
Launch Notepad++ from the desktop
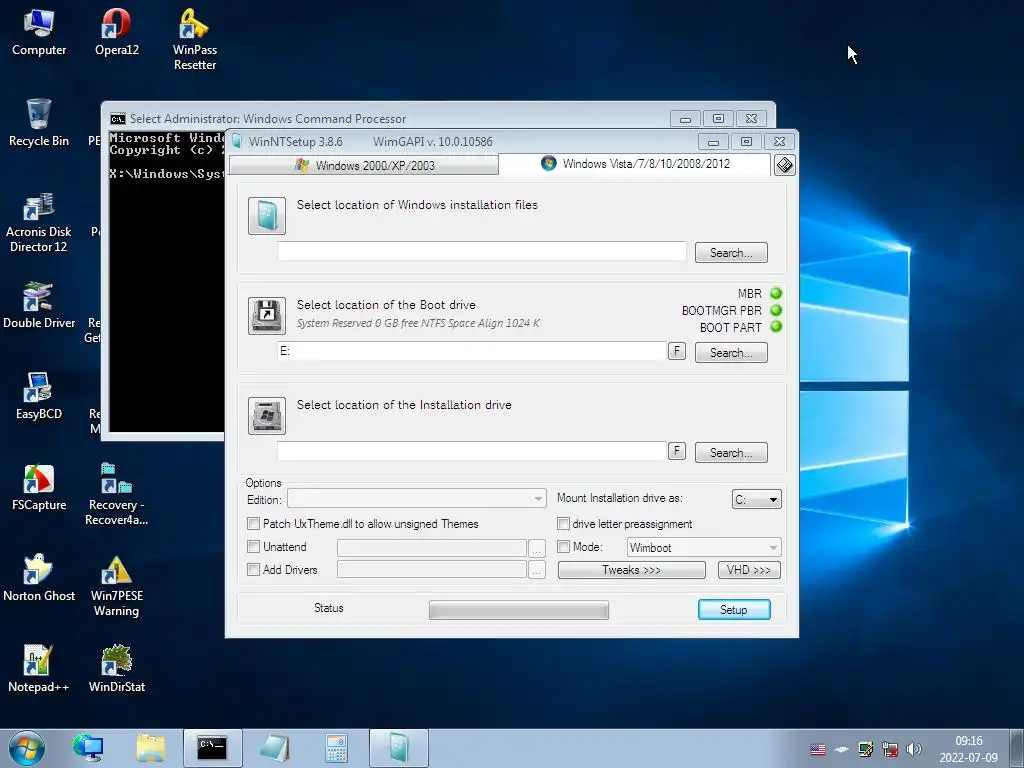(x=39, y=669)
